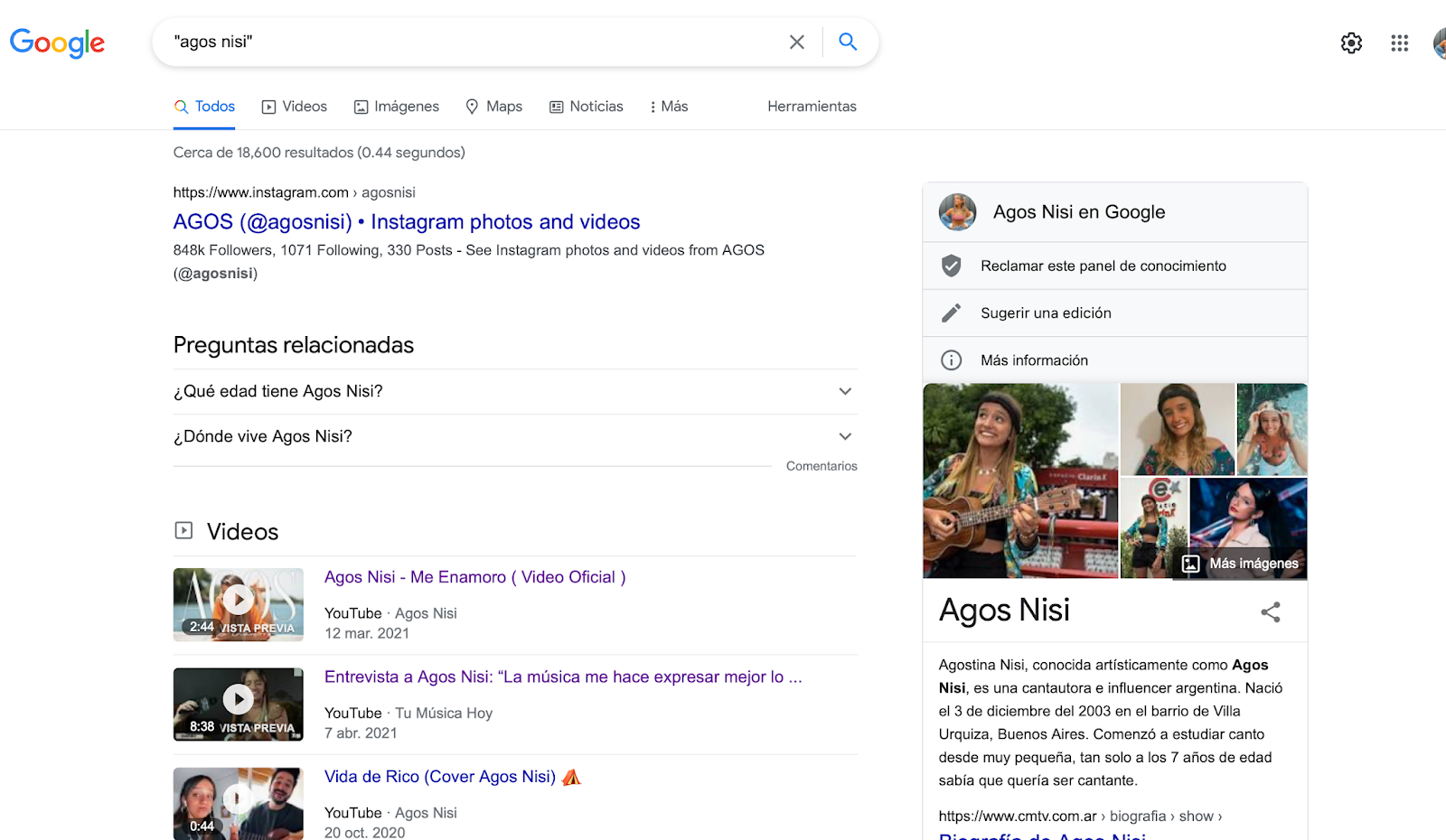Click the share icon beside Agos Nisi title
The height and width of the screenshot is (840, 1446).
pyautogui.click(x=1271, y=612)
